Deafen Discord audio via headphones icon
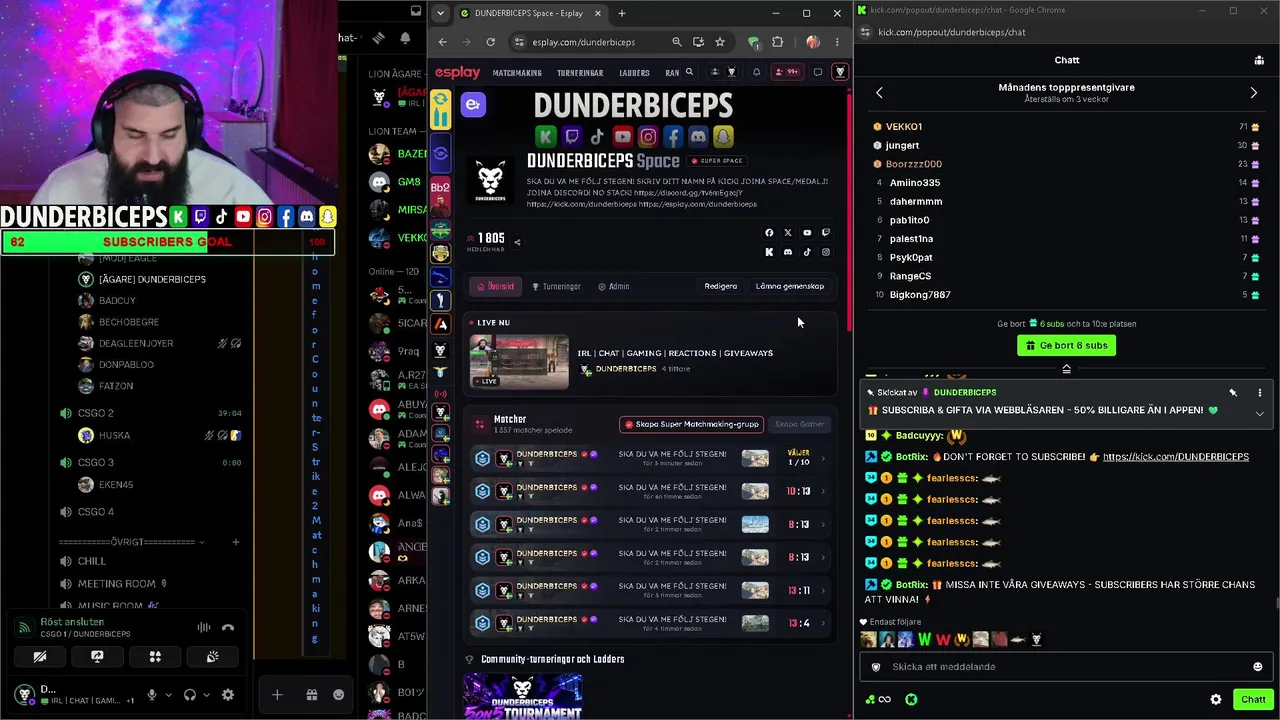The height and width of the screenshot is (720, 1280). (189, 695)
